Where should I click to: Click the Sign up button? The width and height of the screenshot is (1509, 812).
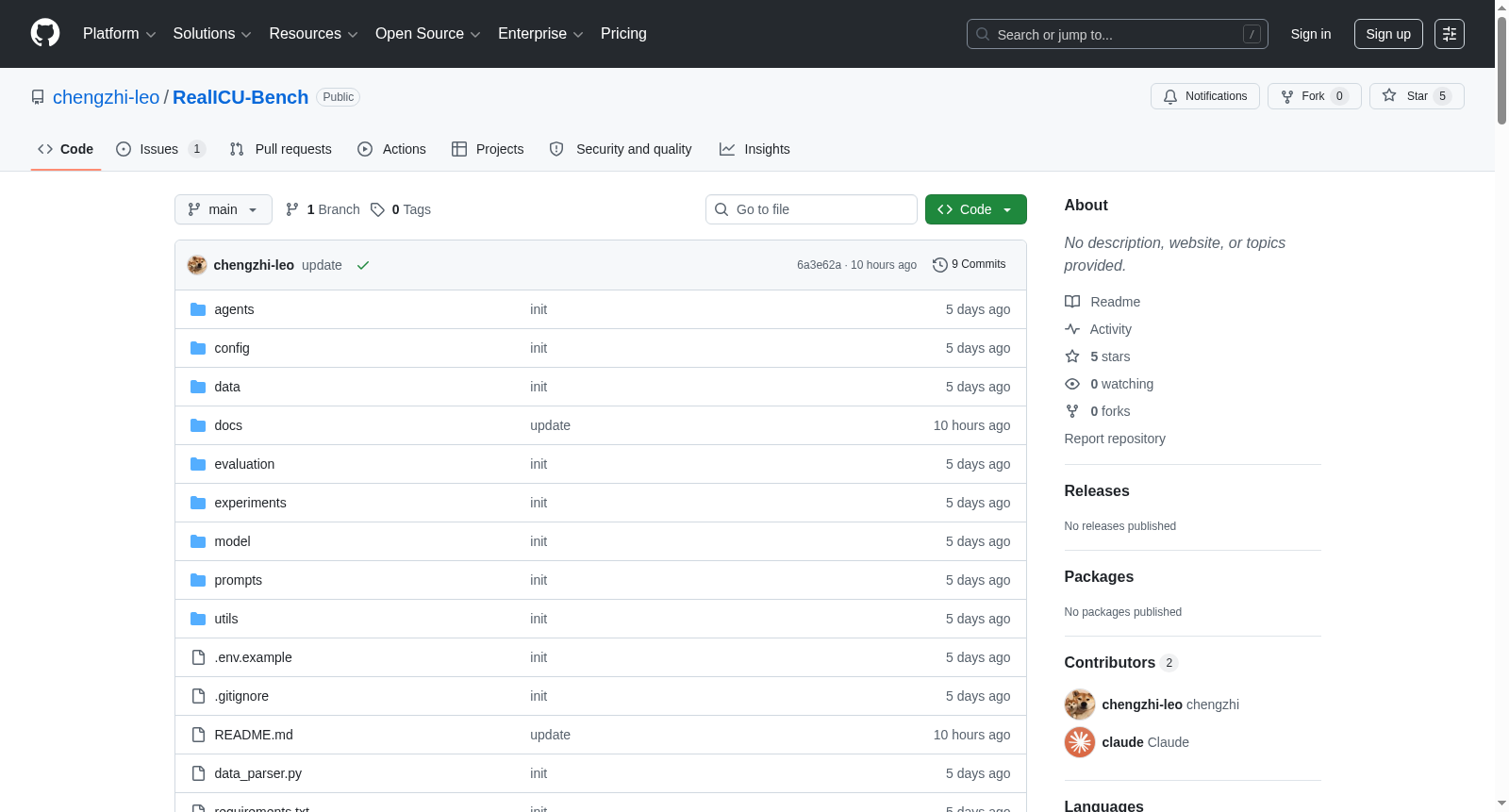click(x=1388, y=34)
